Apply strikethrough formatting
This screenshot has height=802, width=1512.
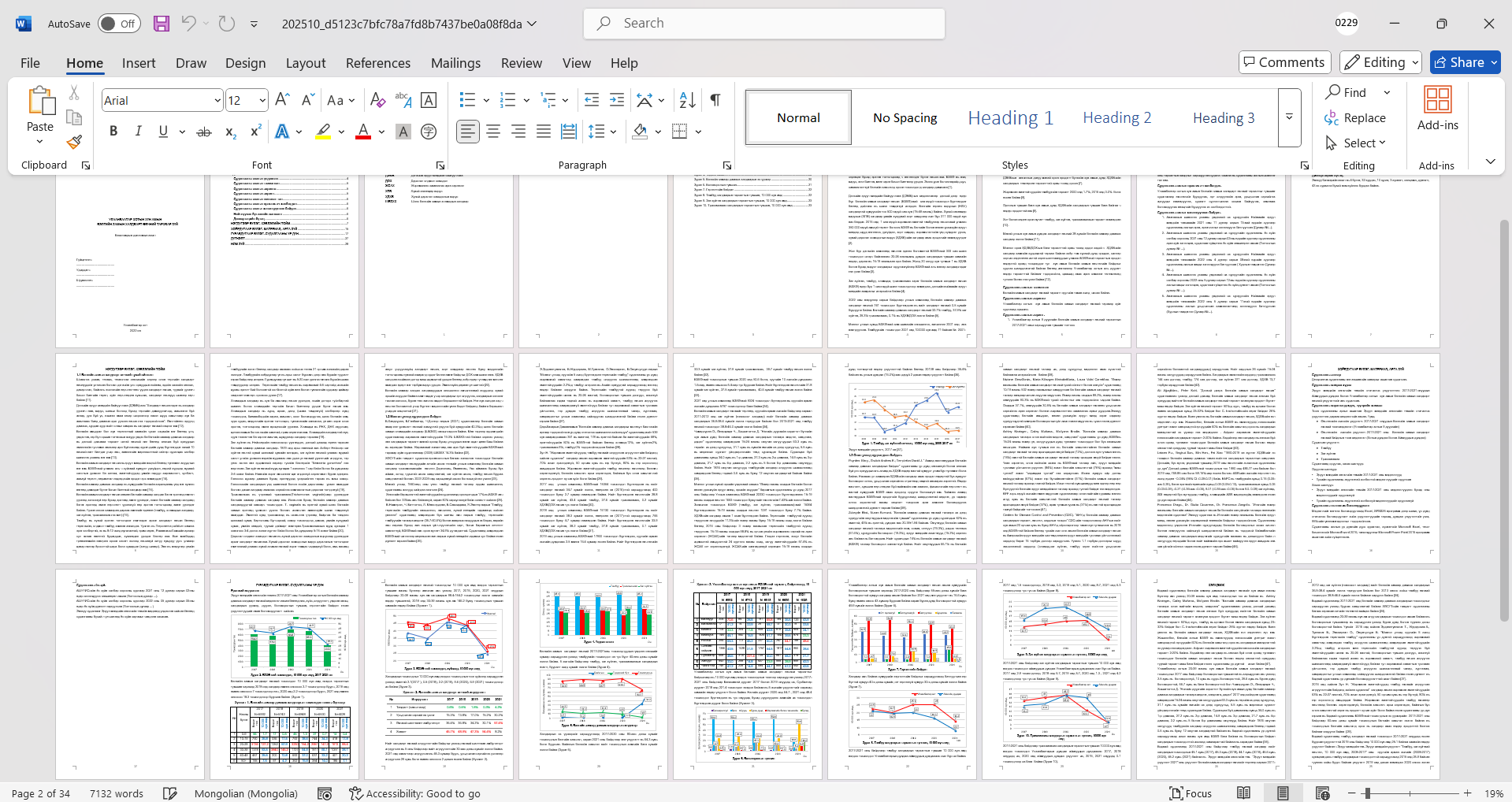pyautogui.click(x=204, y=132)
